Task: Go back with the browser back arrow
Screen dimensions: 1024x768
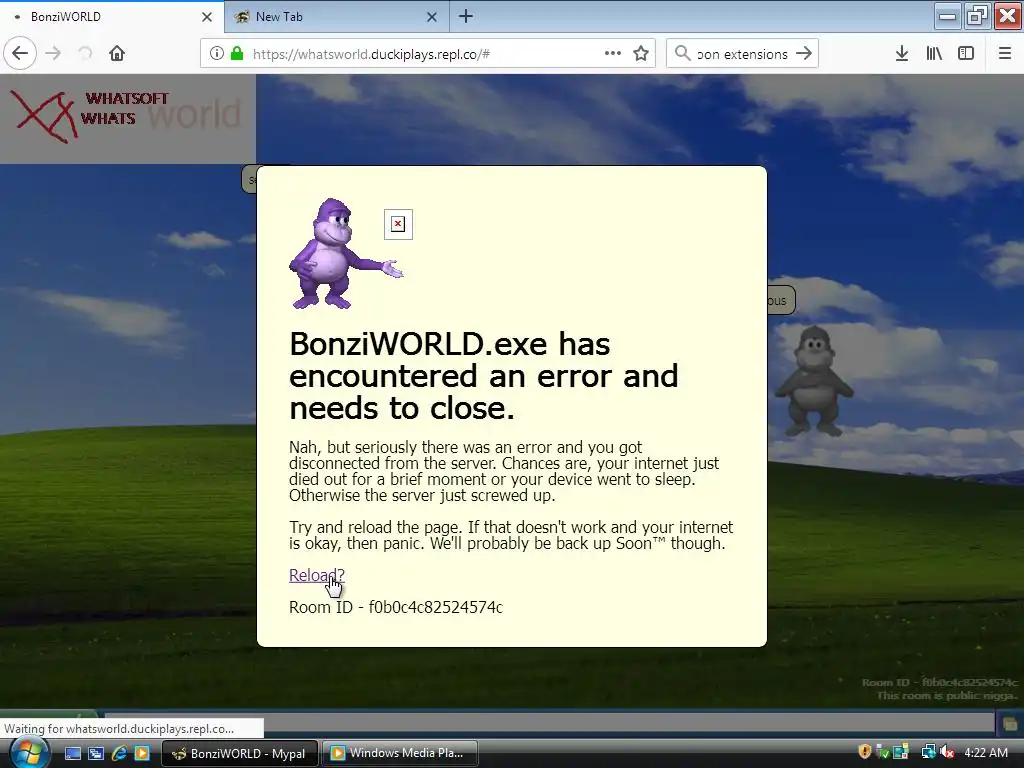Action: [20, 54]
